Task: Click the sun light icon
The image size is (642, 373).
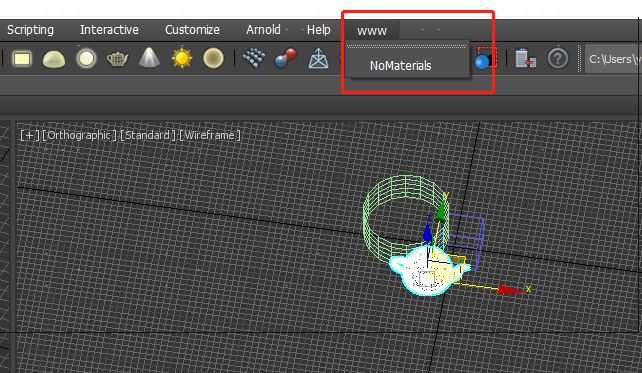Action: (x=182, y=58)
